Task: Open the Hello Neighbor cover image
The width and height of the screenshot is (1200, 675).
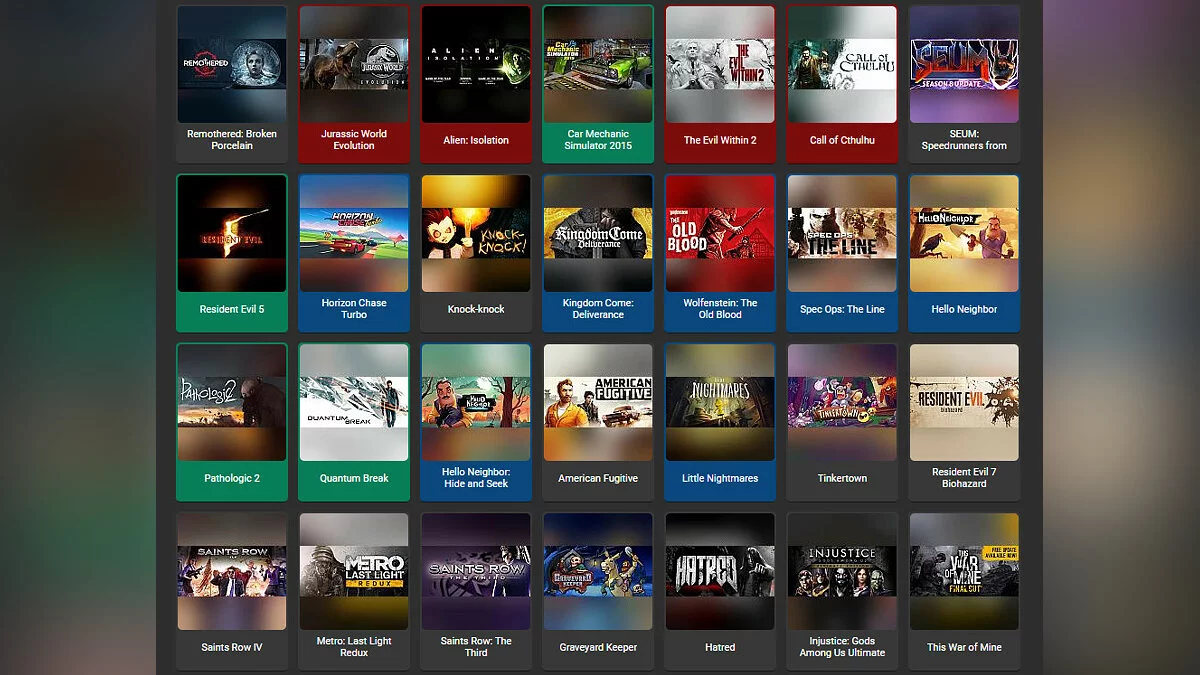Action: (964, 233)
